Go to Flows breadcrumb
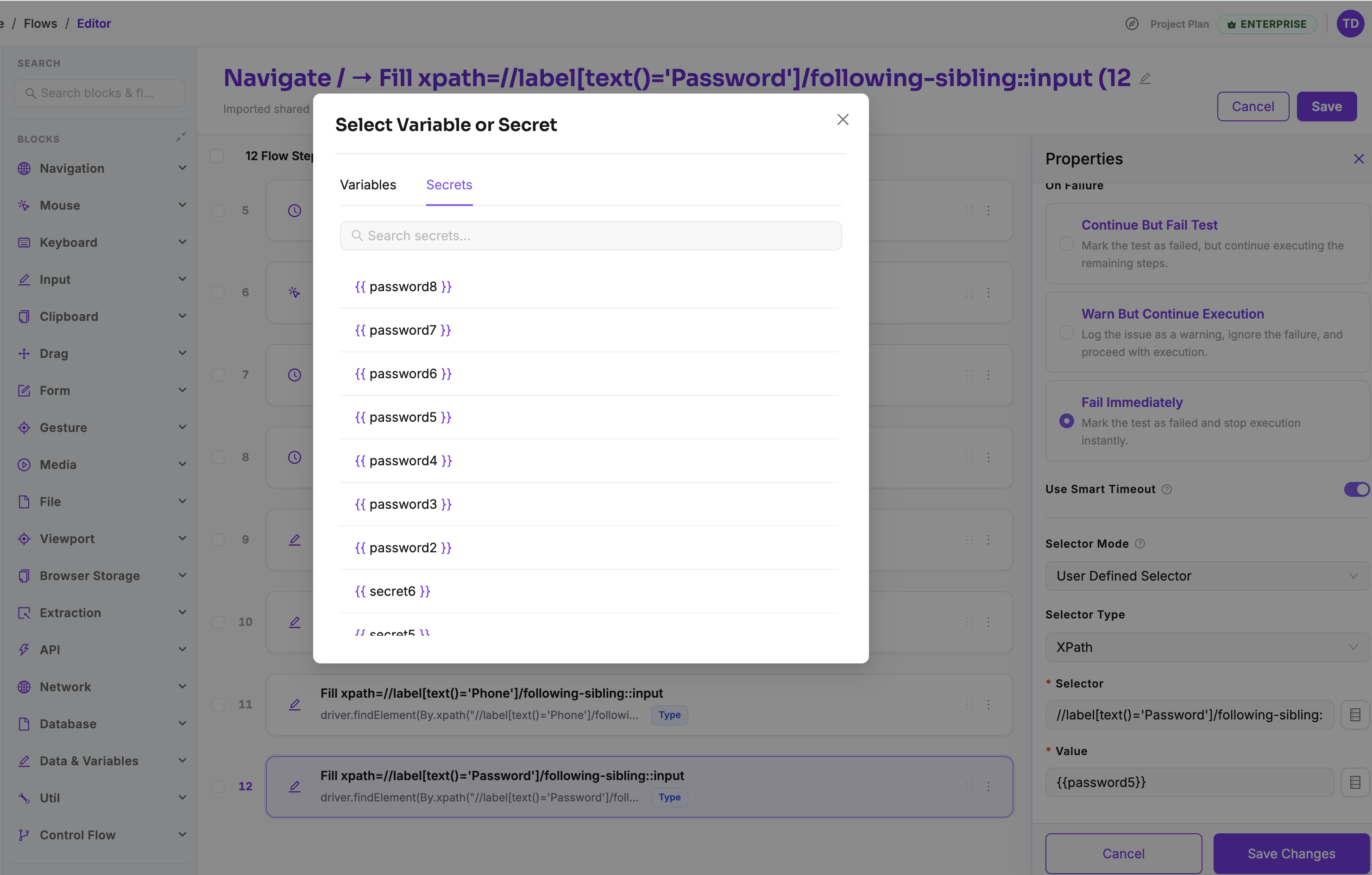Screen dimensions: 1372x875 [40, 23]
